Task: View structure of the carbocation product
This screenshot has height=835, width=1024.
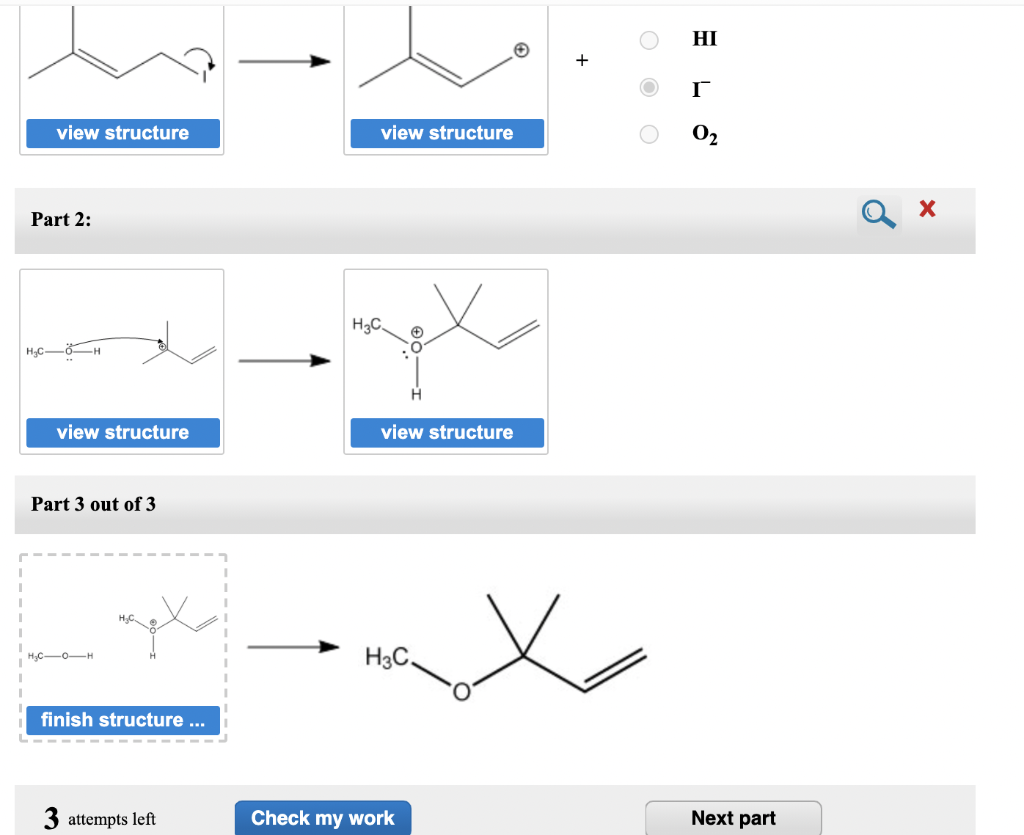Action: click(446, 133)
